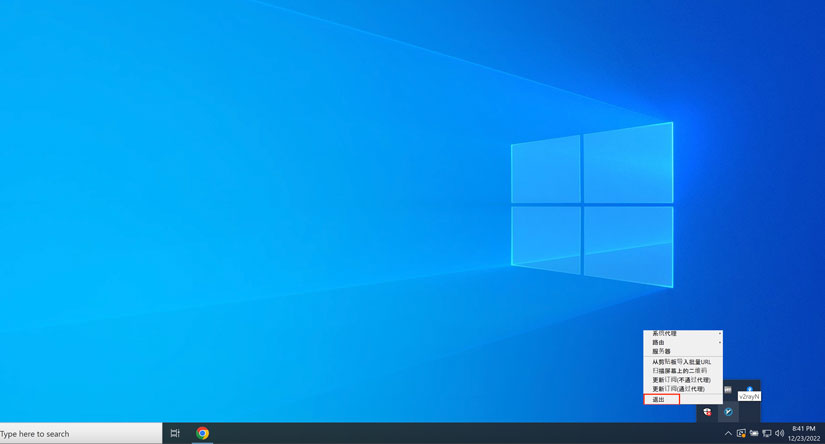Image resolution: width=825 pixels, height=444 pixels.
Task: Click 更新订阅(不通过代理) in the menu
Action: click(x=681, y=380)
